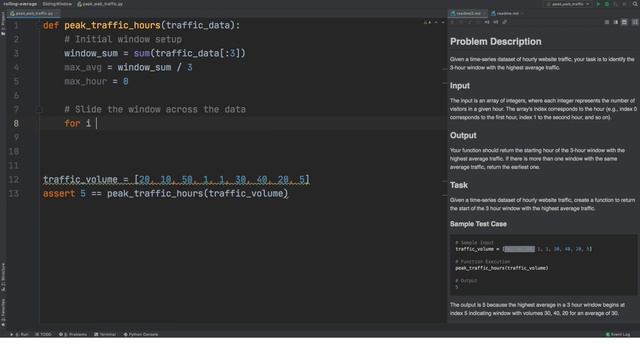
Task: Open the Terminal tool window
Action: click(x=105, y=334)
